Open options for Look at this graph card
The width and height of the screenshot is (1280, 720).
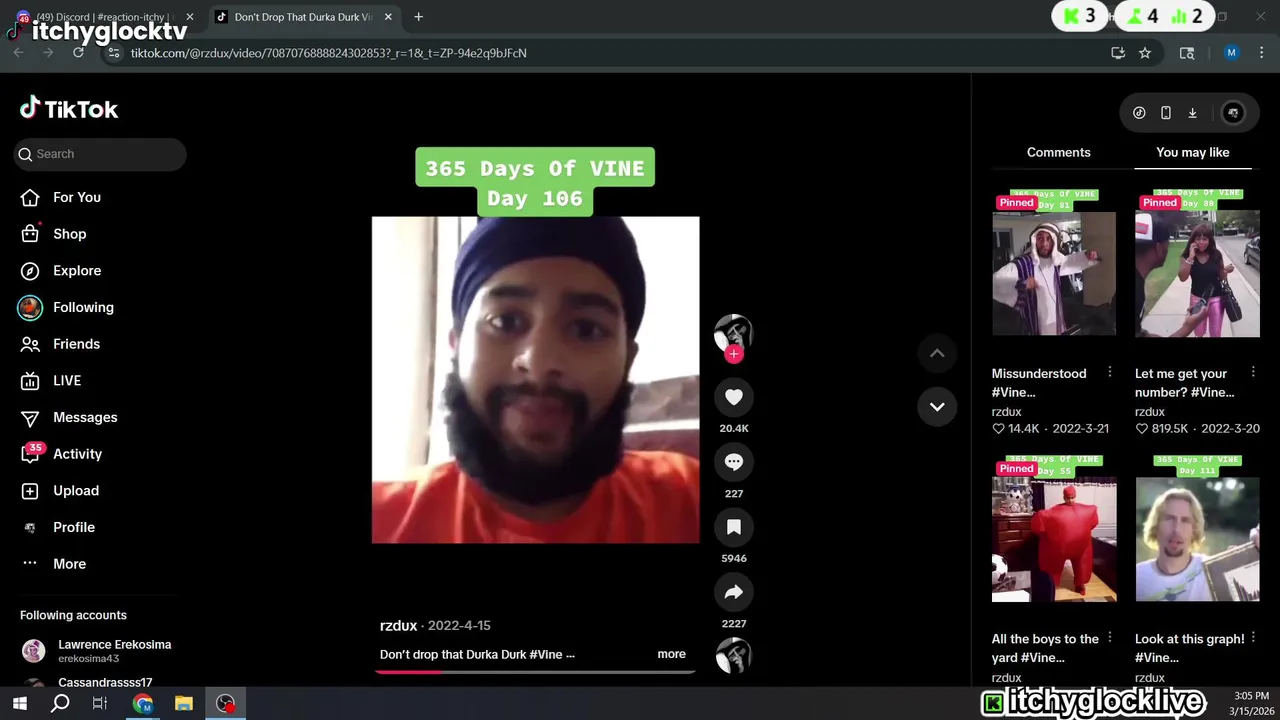point(1253,638)
